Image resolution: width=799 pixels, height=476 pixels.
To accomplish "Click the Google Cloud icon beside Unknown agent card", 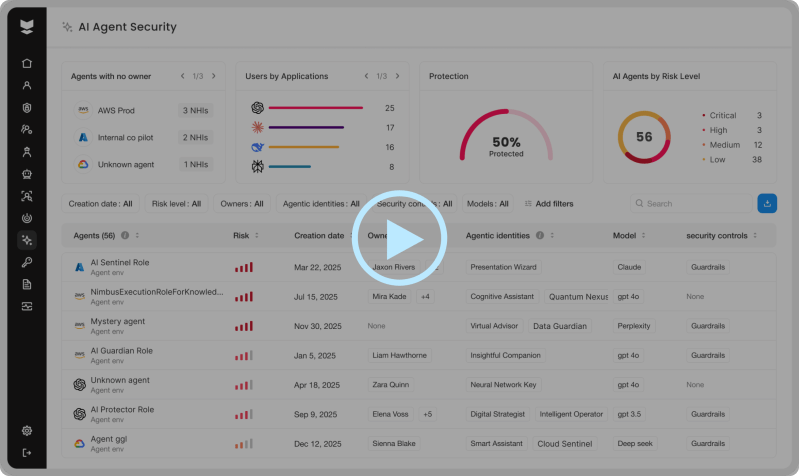I will pos(83,164).
